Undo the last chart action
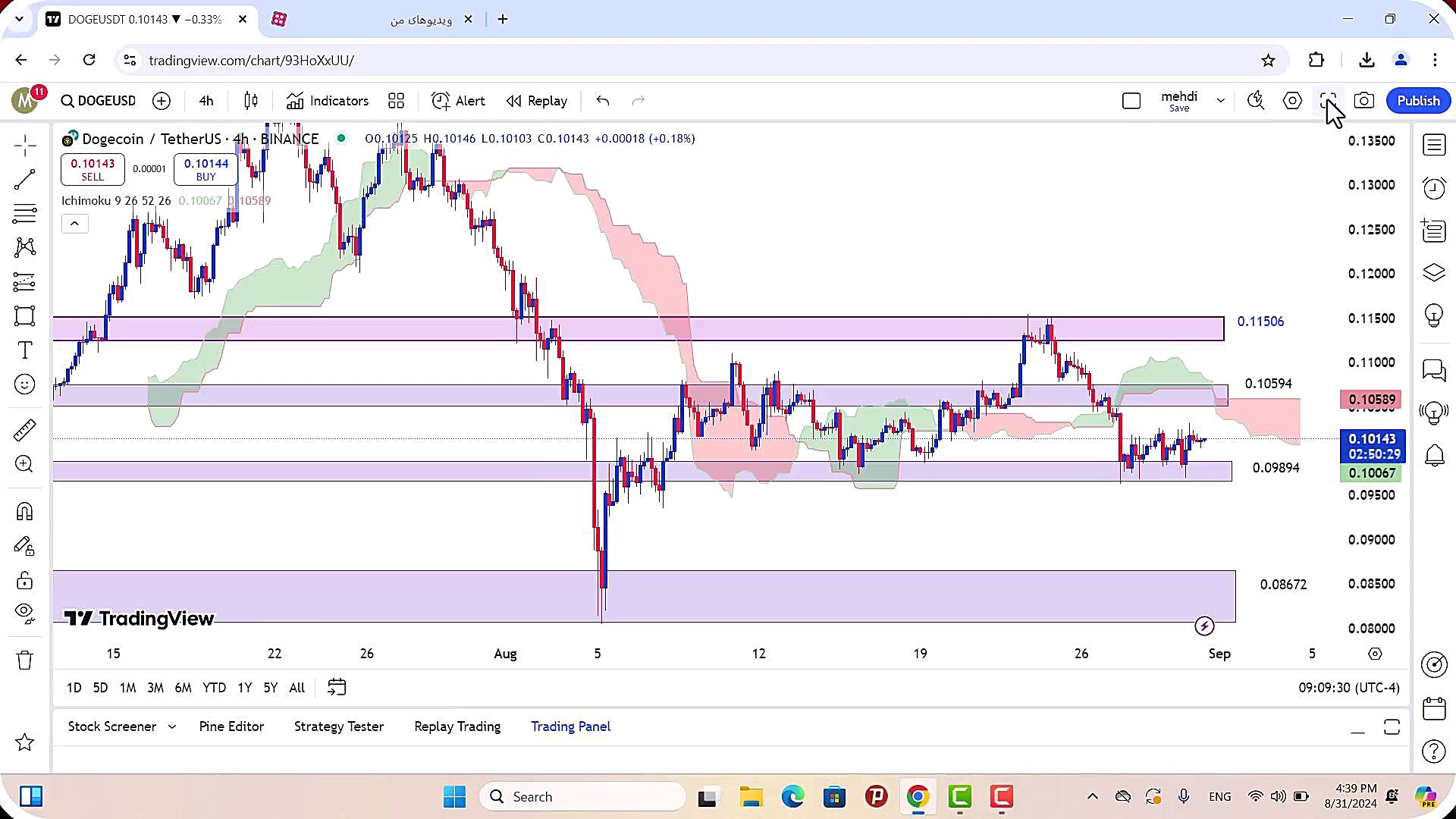Image resolution: width=1456 pixels, height=819 pixels. pos(603,101)
